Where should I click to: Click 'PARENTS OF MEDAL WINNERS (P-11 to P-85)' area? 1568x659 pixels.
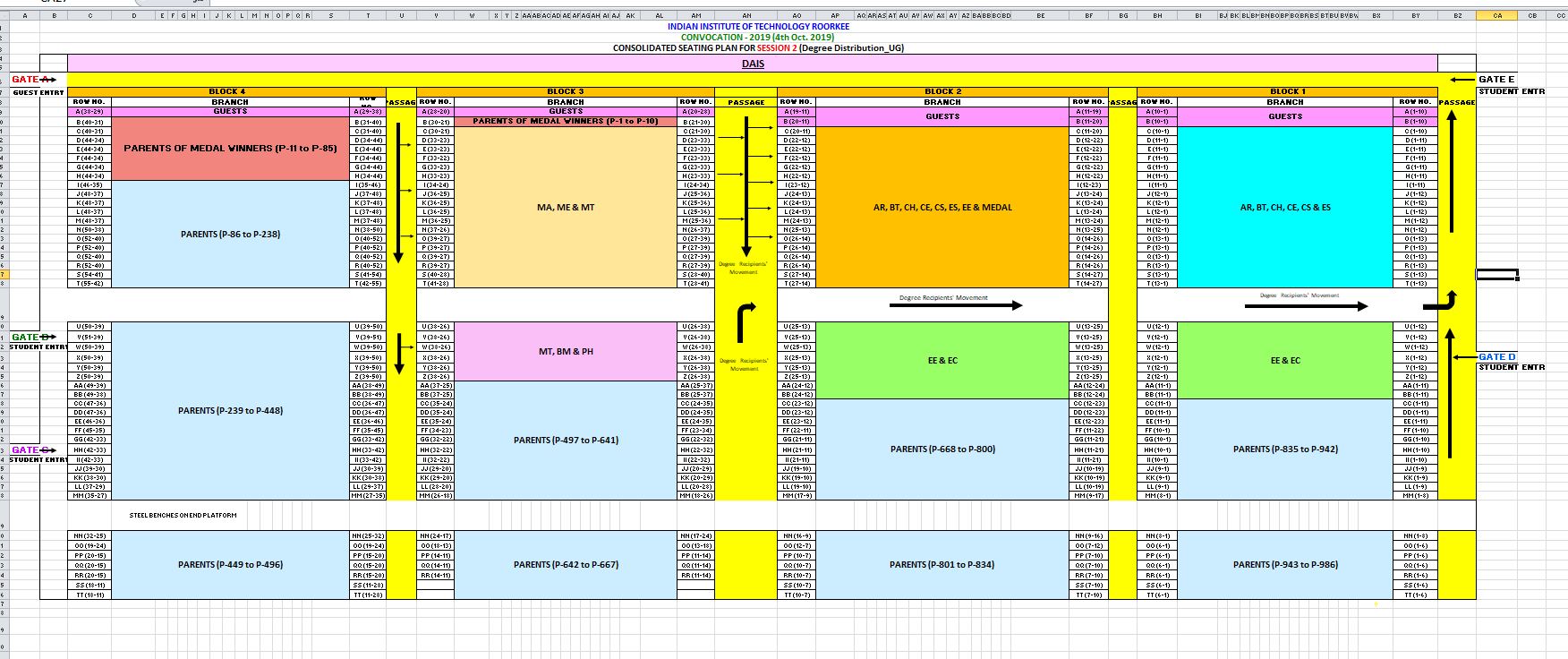pos(230,149)
